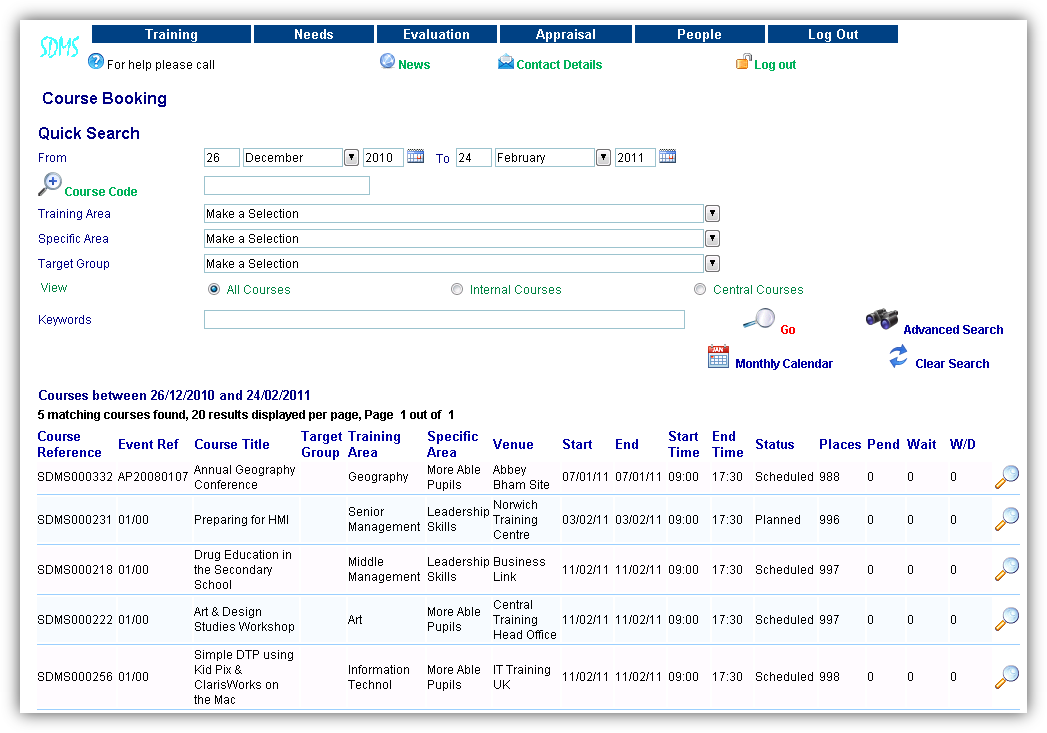Click the From day field showing 26
This screenshot has width=1047, height=733.
pos(222,158)
